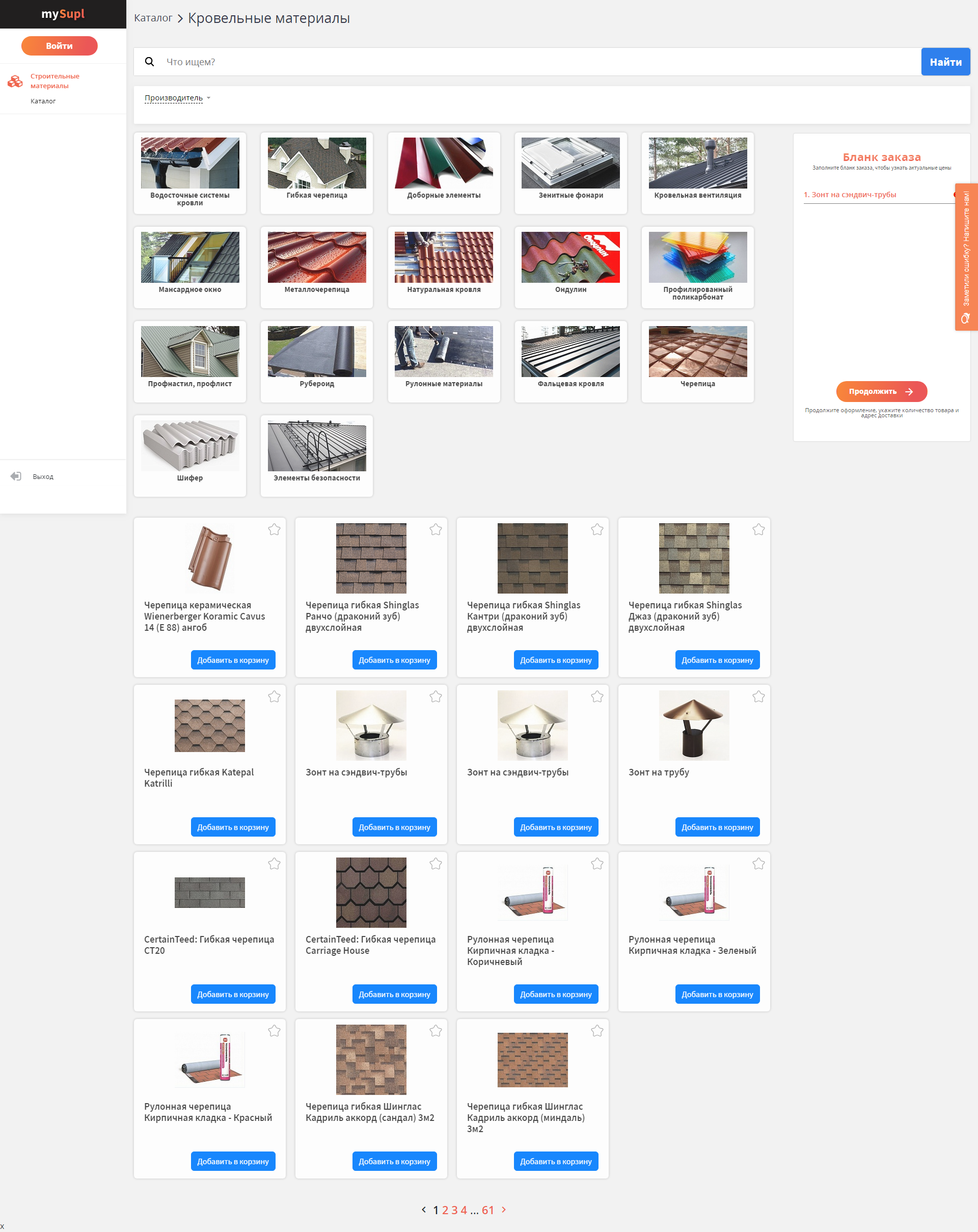
Task: Open Гибкая черепица category
Action: (316, 173)
